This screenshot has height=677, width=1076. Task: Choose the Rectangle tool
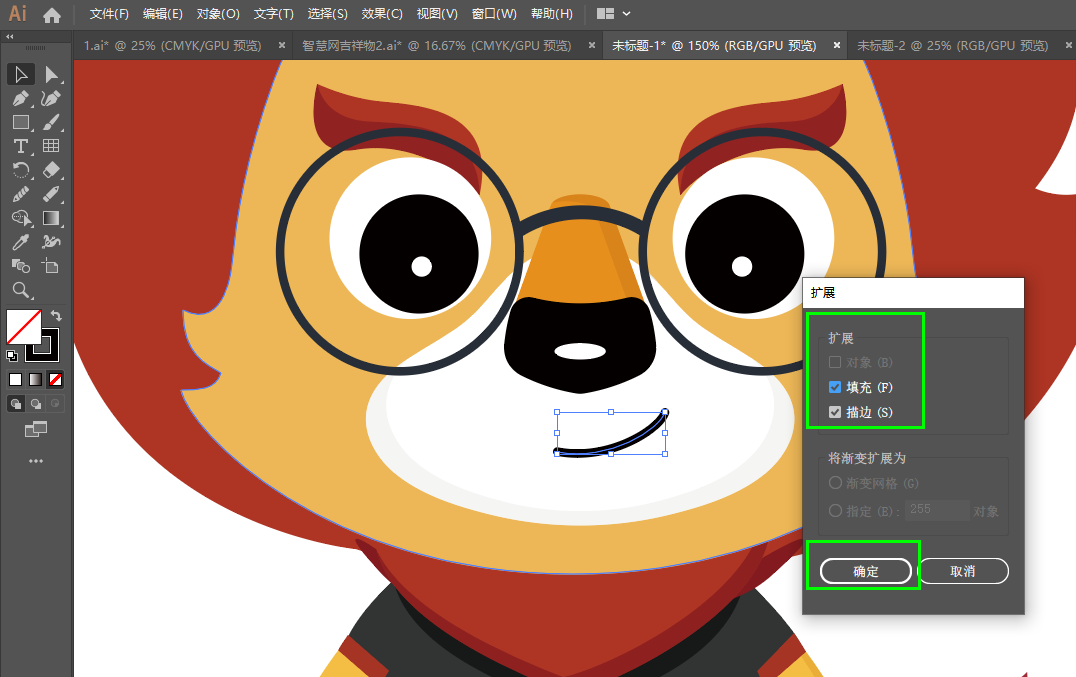(x=21, y=123)
